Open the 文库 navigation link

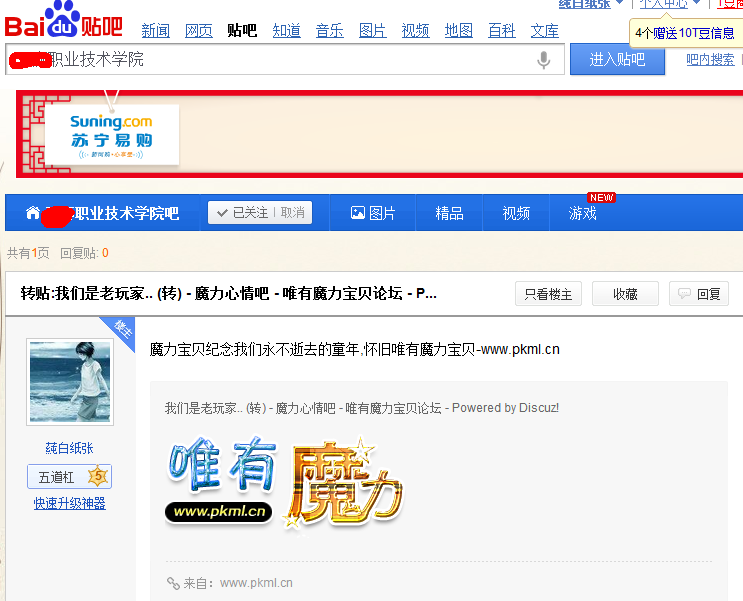pyautogui.click(x=544, y=31)
